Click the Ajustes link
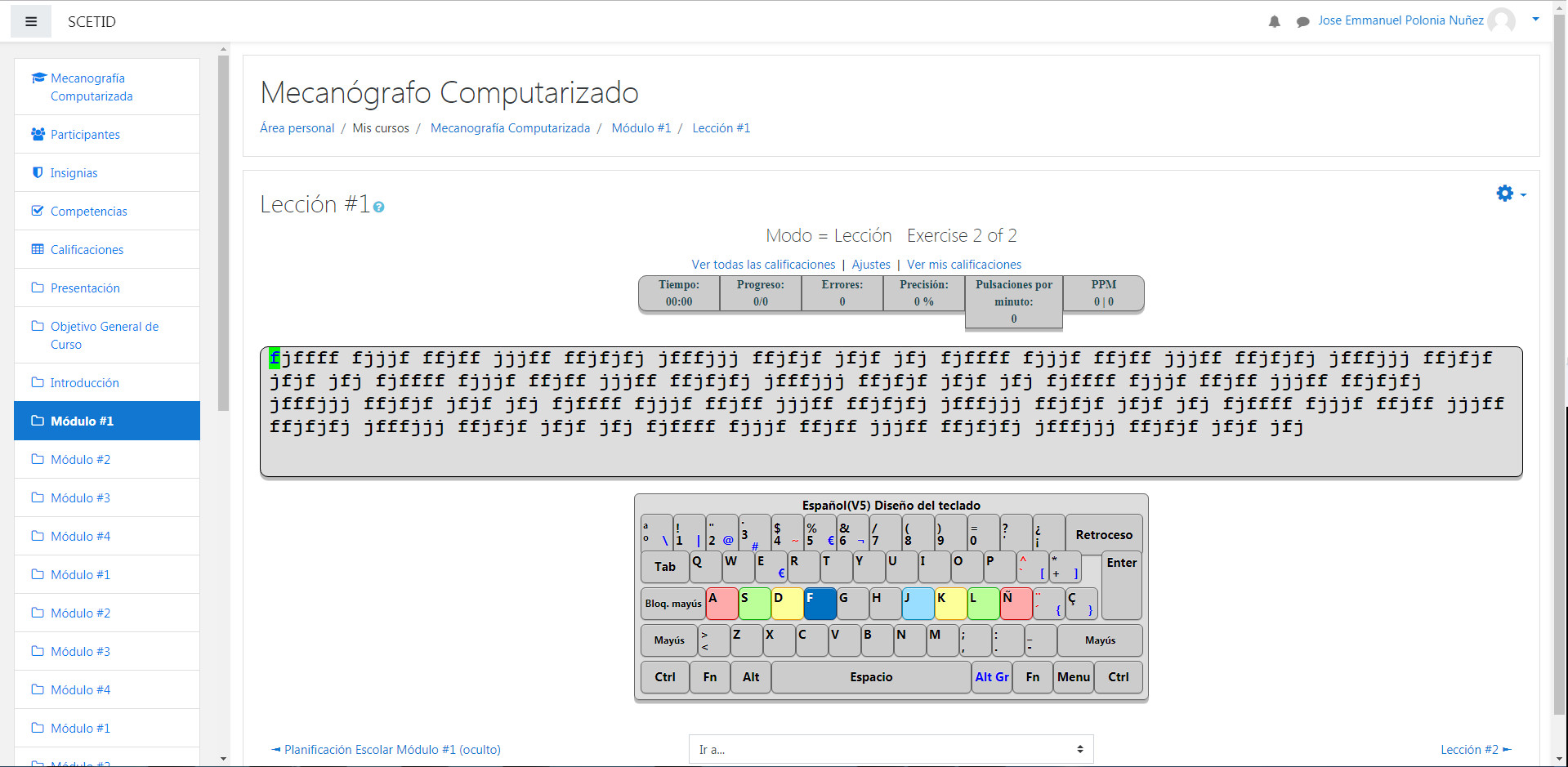 870,265
